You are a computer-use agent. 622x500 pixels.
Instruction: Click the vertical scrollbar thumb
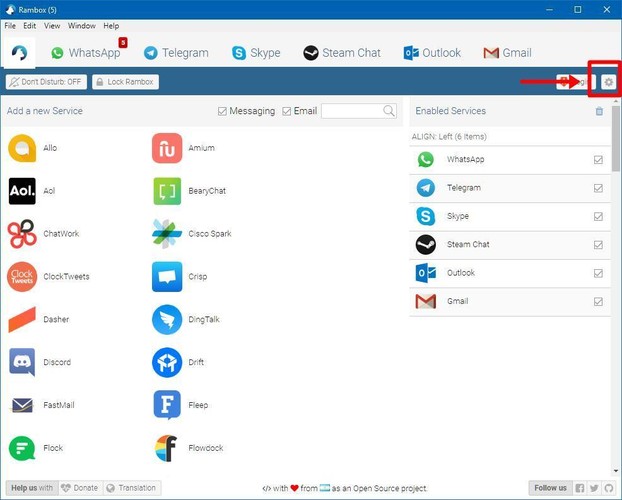[x=616, y=139]
